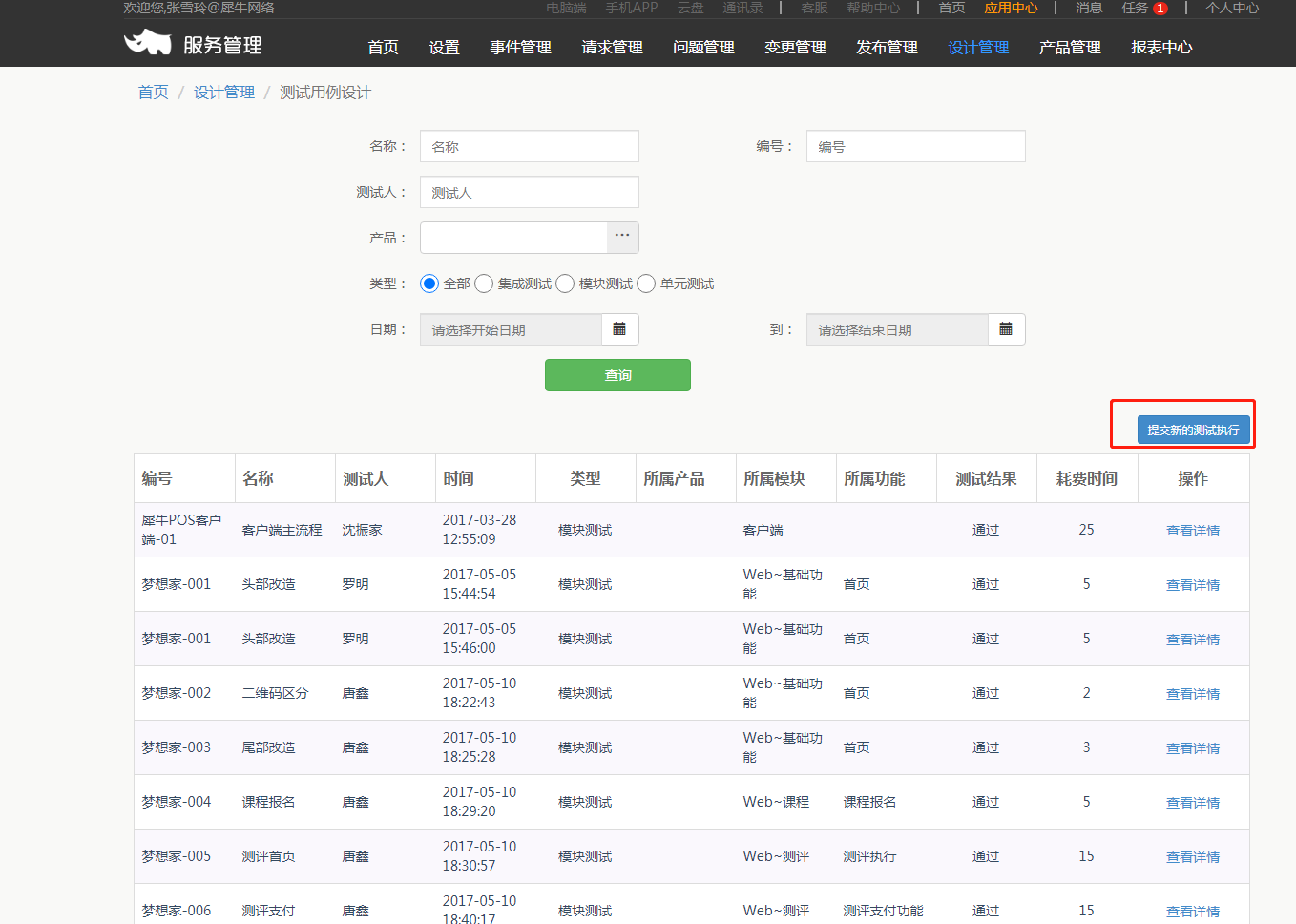The height and width of the screenshot is (924, 1296).
Task: Open the 事件管理 menu
Action: (x=520, y=47)
